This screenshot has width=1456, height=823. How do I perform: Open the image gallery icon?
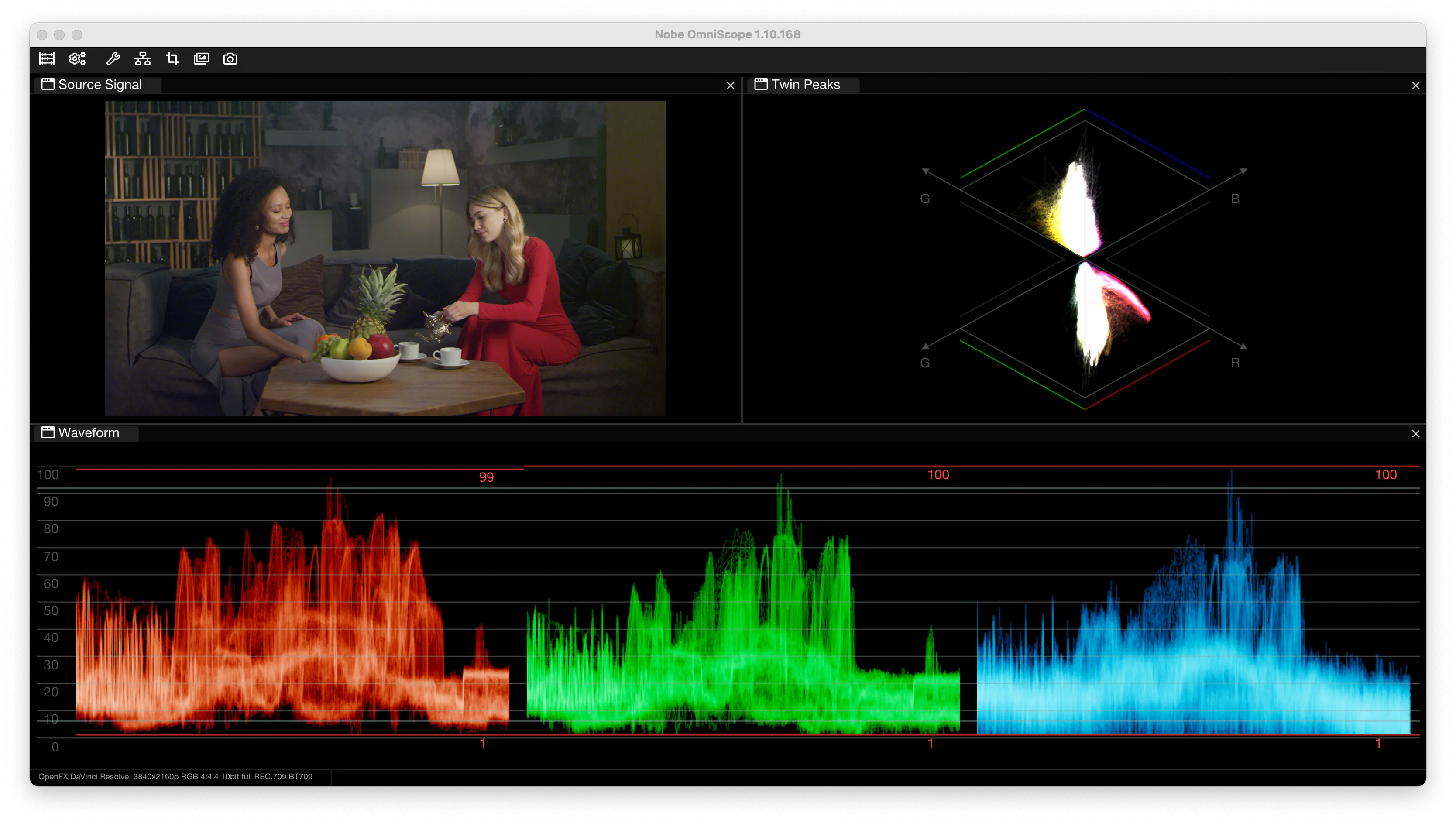click(201, 59)
